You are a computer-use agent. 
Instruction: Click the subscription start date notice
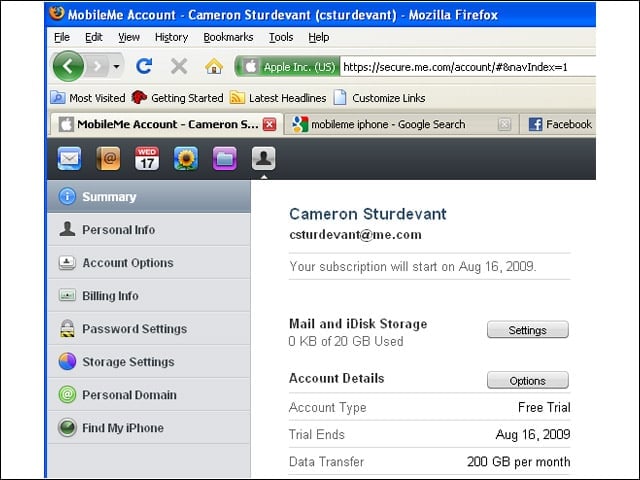coord(413,267)
